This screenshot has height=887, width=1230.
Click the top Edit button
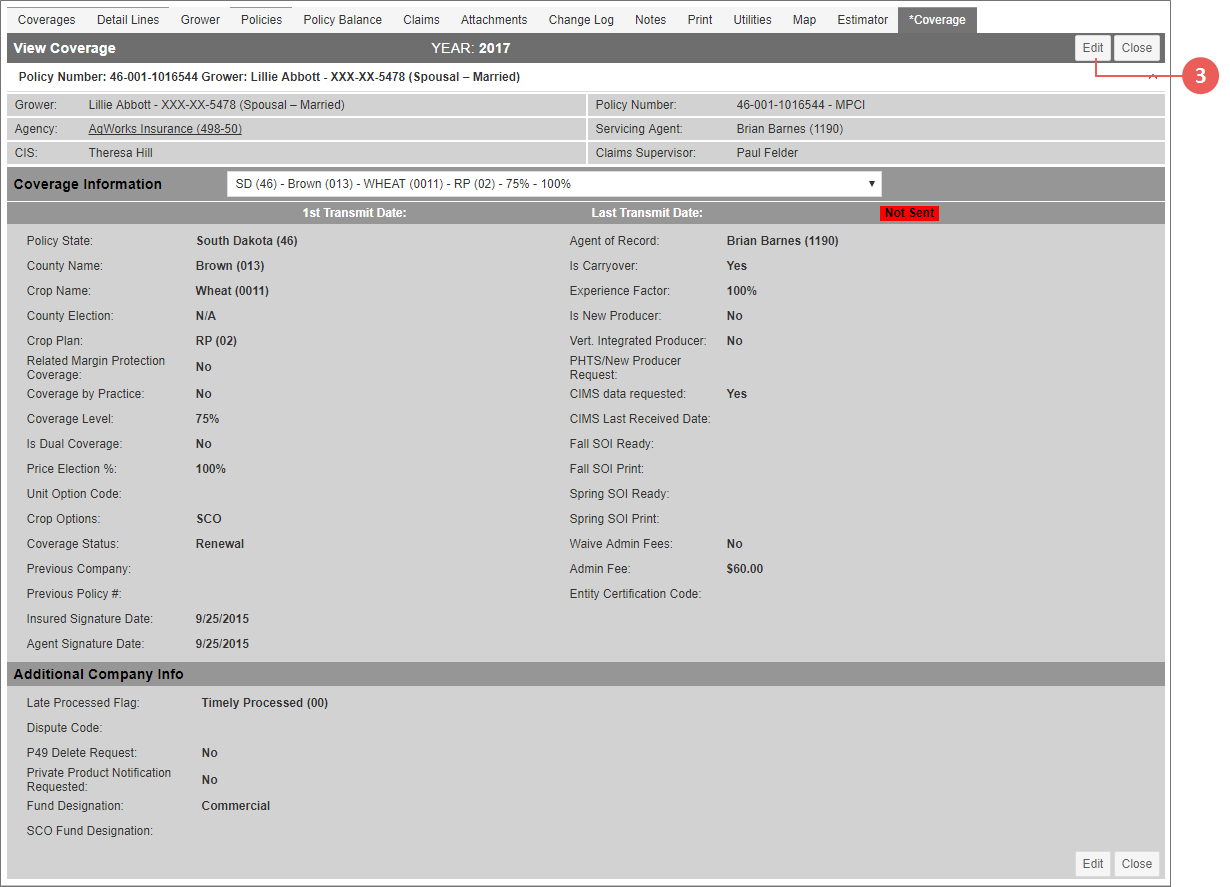point(1093,48)
